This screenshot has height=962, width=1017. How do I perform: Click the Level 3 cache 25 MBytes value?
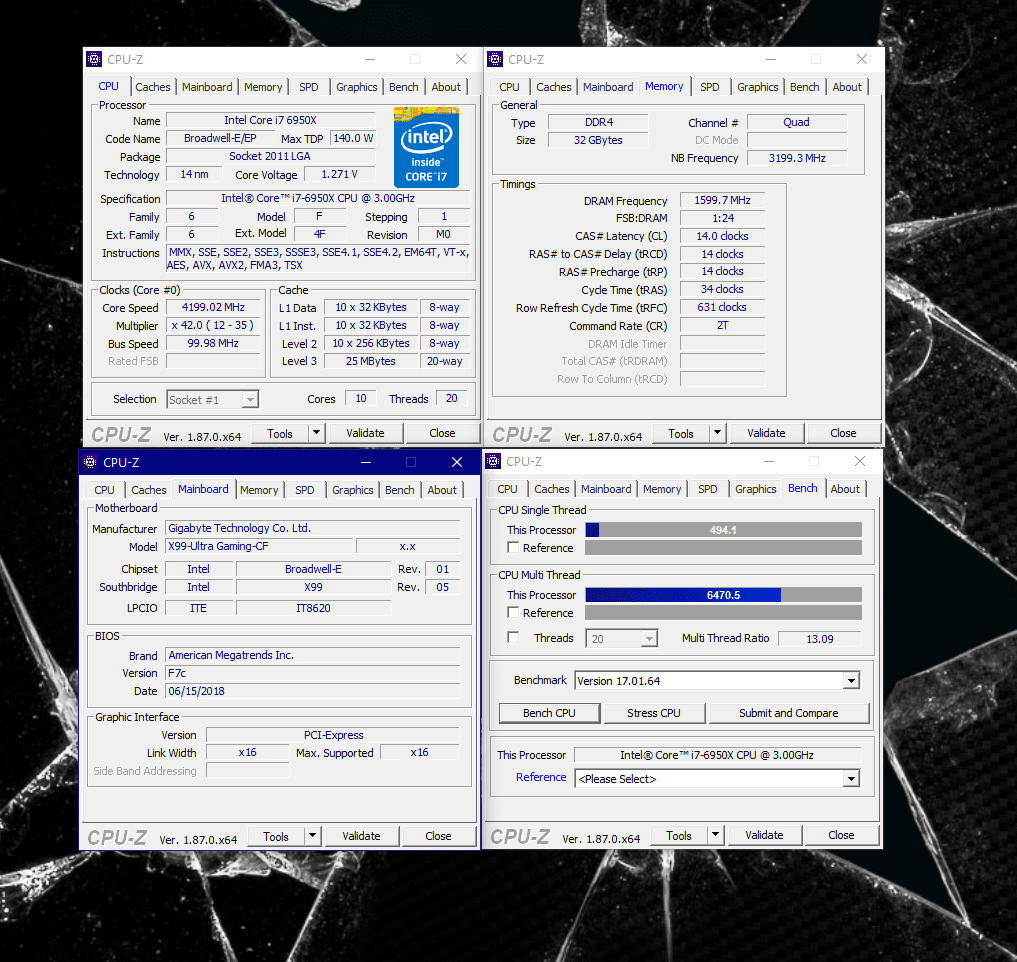click(x=371, y=361)
